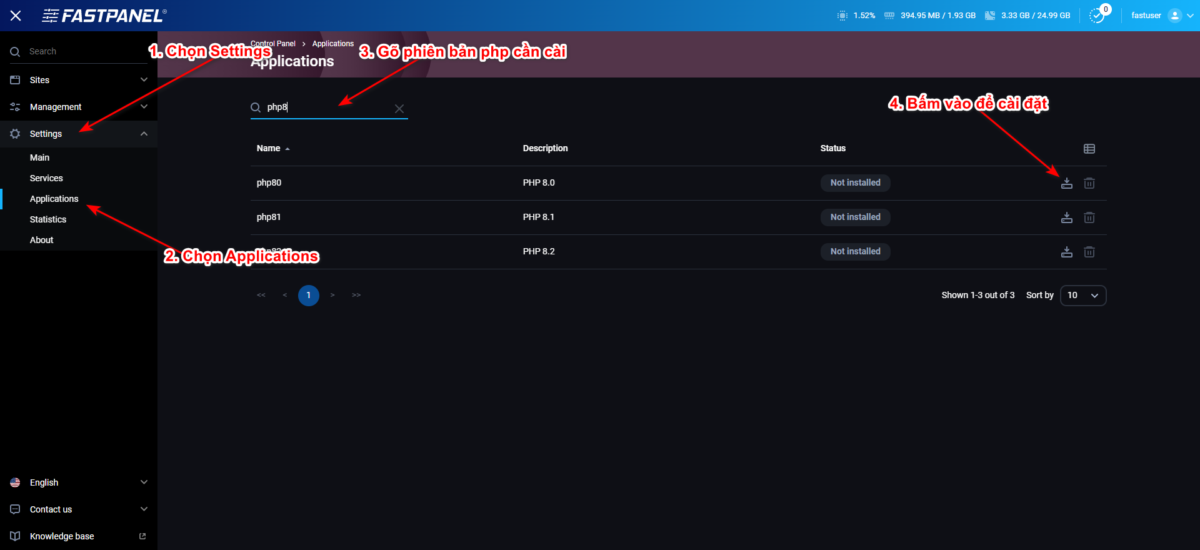Click the search magnifier icon in the applications filter
The height and width of the screenshot is (550, 1200).
(x=256, y=107)
